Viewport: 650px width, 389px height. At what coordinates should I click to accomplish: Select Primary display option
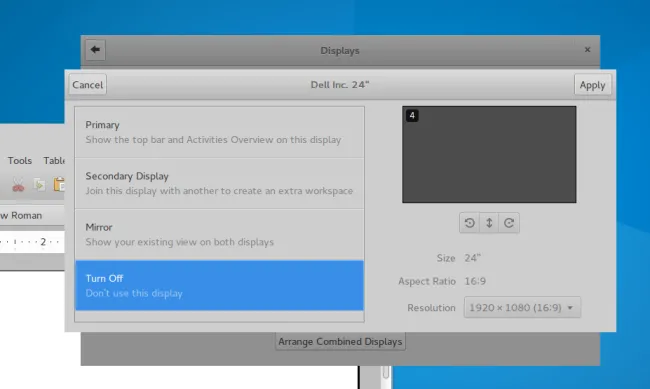[219, 132]
